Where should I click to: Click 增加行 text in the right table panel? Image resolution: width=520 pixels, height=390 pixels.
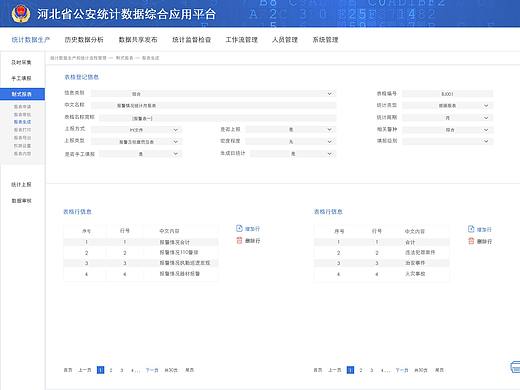[x=484, y=230]
